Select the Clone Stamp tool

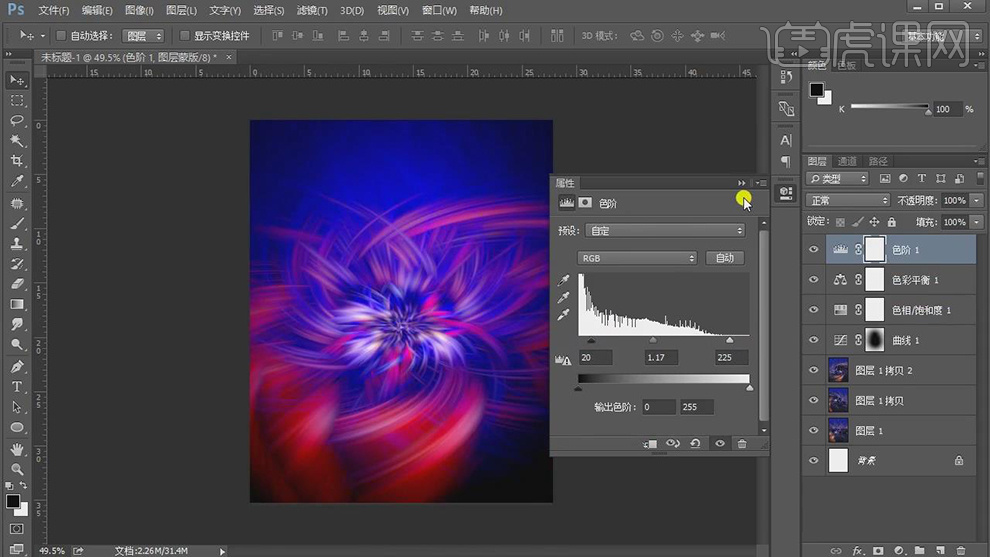point(17,243)
